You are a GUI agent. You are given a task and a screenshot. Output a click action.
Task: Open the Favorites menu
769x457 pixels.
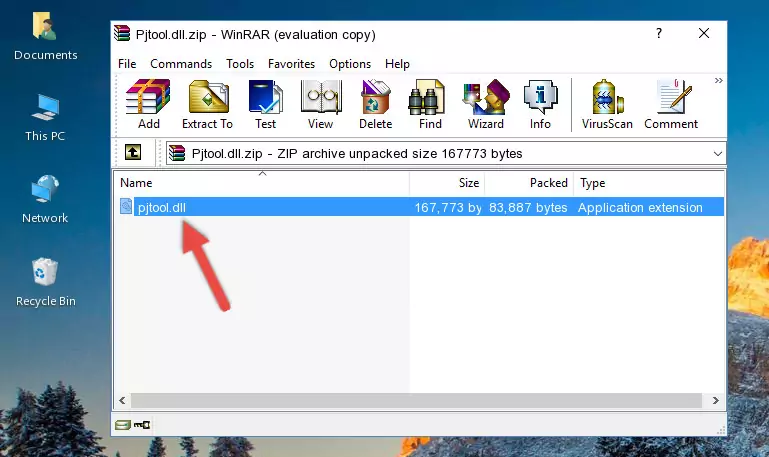point(291,64)
